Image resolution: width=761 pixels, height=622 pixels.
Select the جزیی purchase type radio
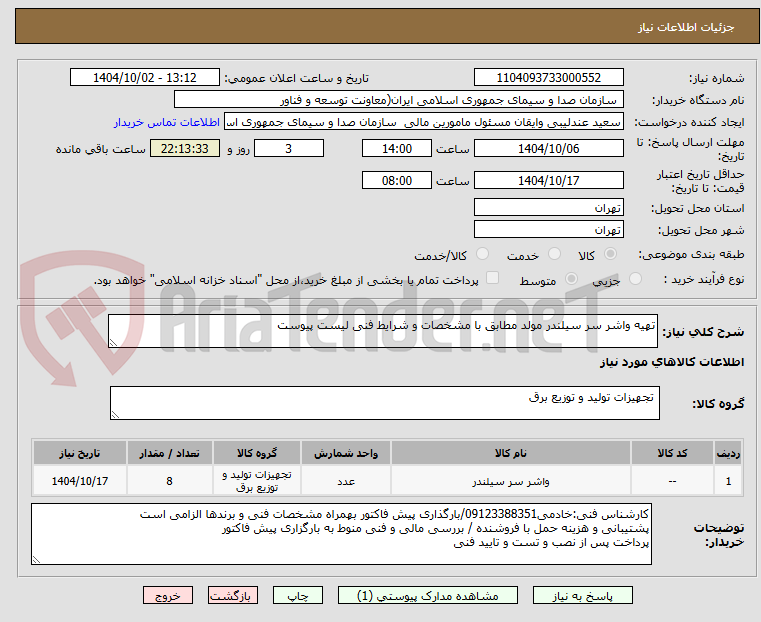click(635, 279)
